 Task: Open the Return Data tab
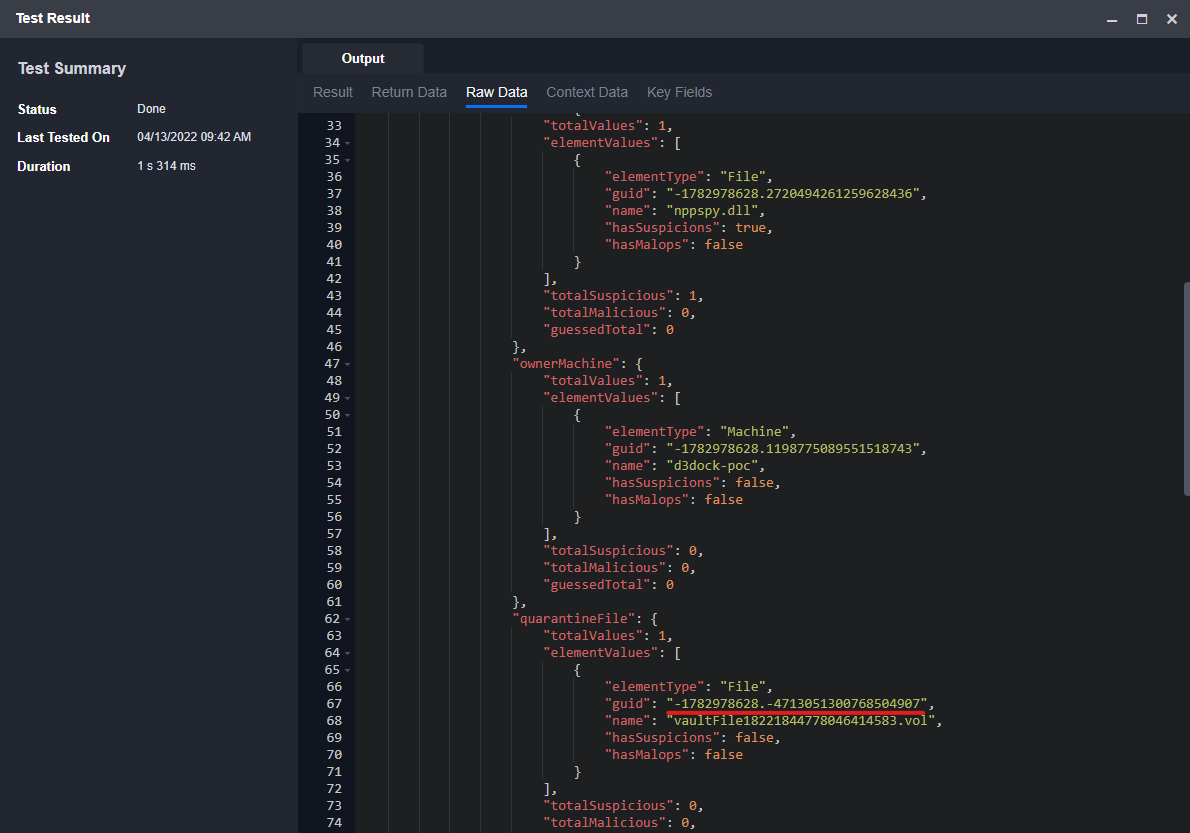(x=409, y=92)
